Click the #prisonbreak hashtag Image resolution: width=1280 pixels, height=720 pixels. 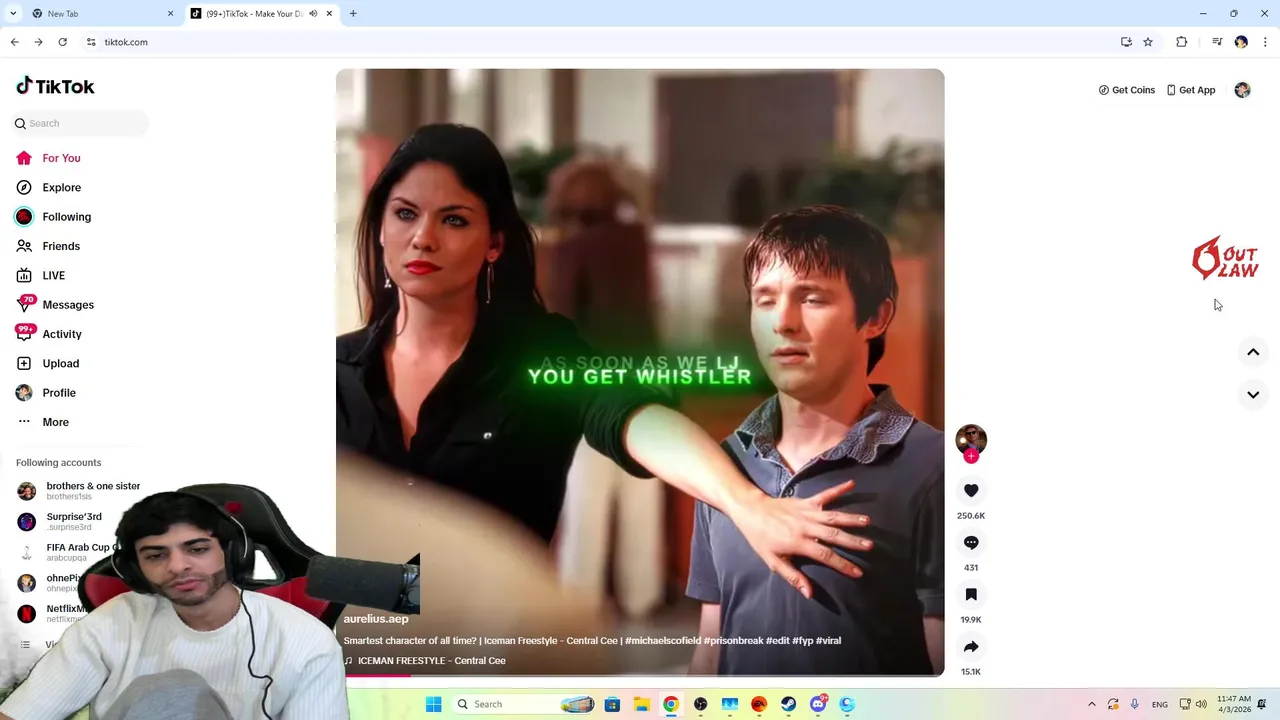tap(733, 641)
